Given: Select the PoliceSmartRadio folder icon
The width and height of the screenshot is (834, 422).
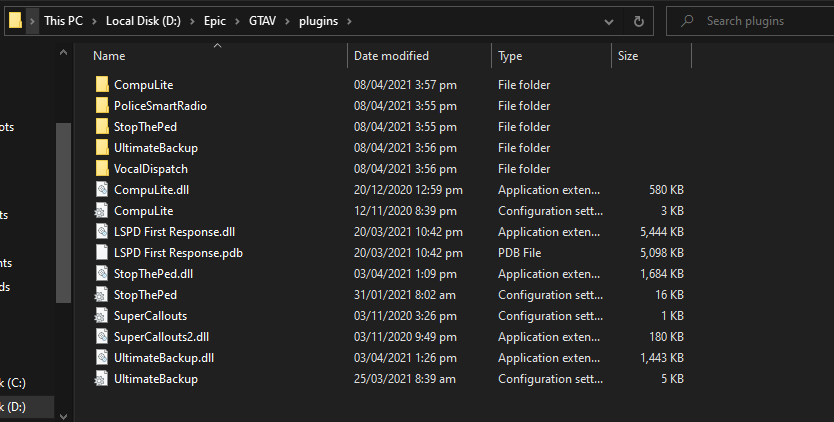Looking at the screenshot, I should click(101, 106).
